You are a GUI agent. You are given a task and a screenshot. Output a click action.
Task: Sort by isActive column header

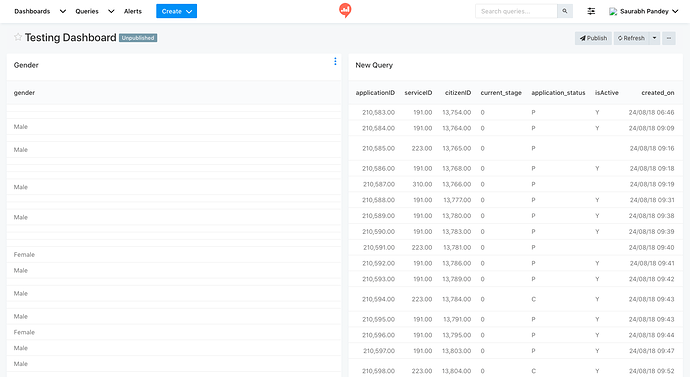point(607,92)
